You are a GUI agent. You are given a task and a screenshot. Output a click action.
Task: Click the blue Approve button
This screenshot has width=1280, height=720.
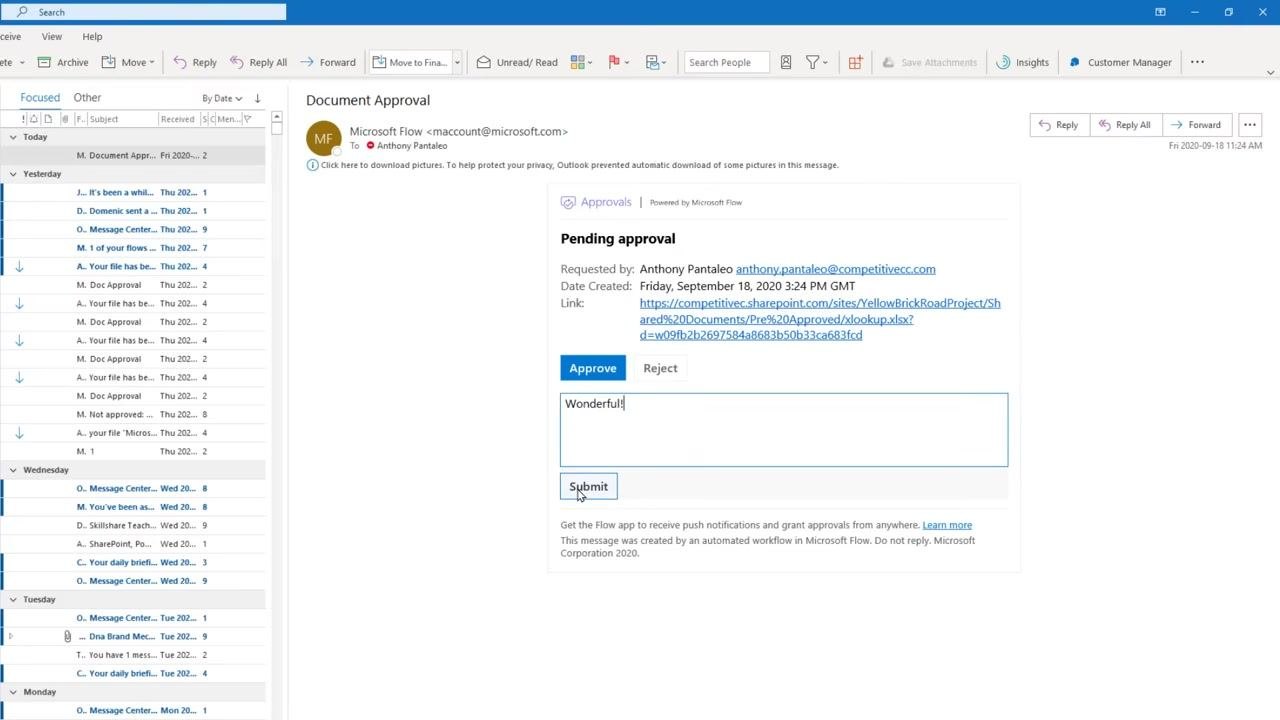(x=593, y=368)
